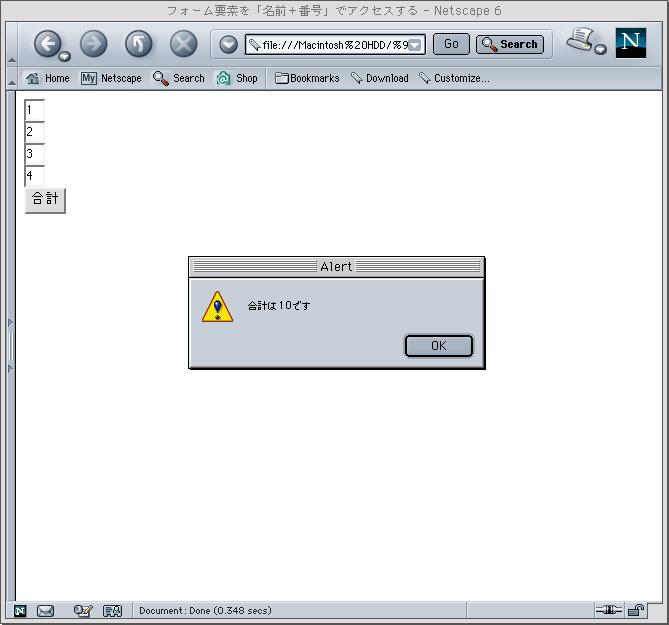Open the Address Book icon in the status bar
669x625 pixels.
113,611
